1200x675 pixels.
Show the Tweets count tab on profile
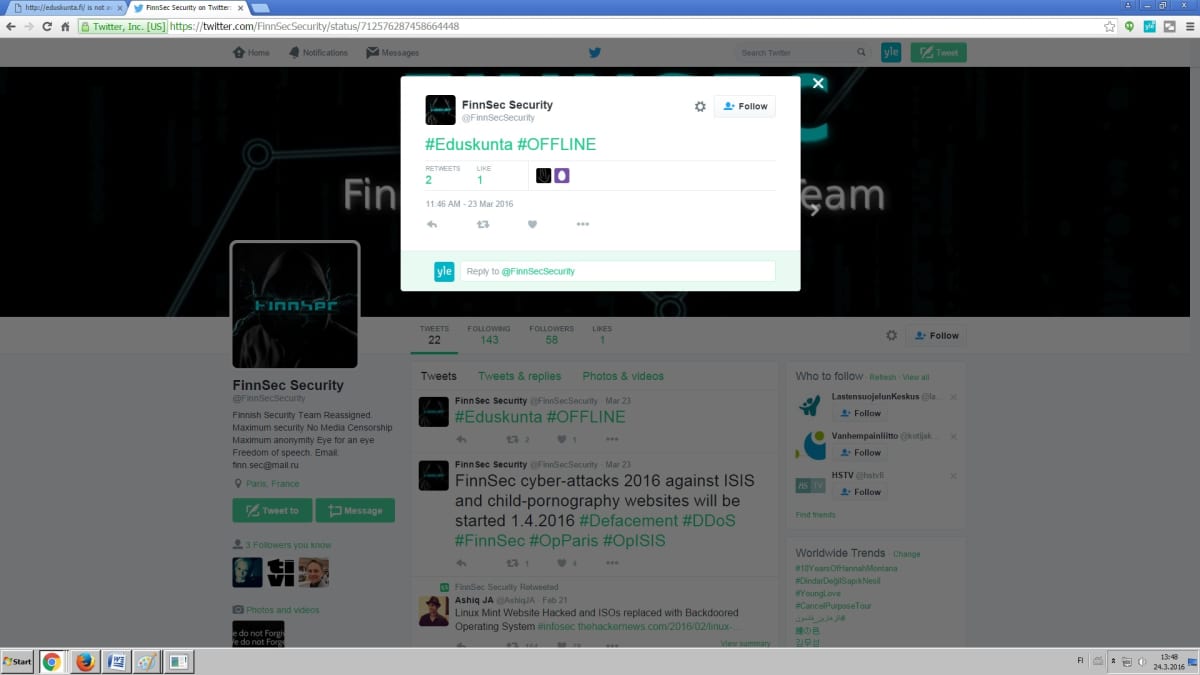434,335
